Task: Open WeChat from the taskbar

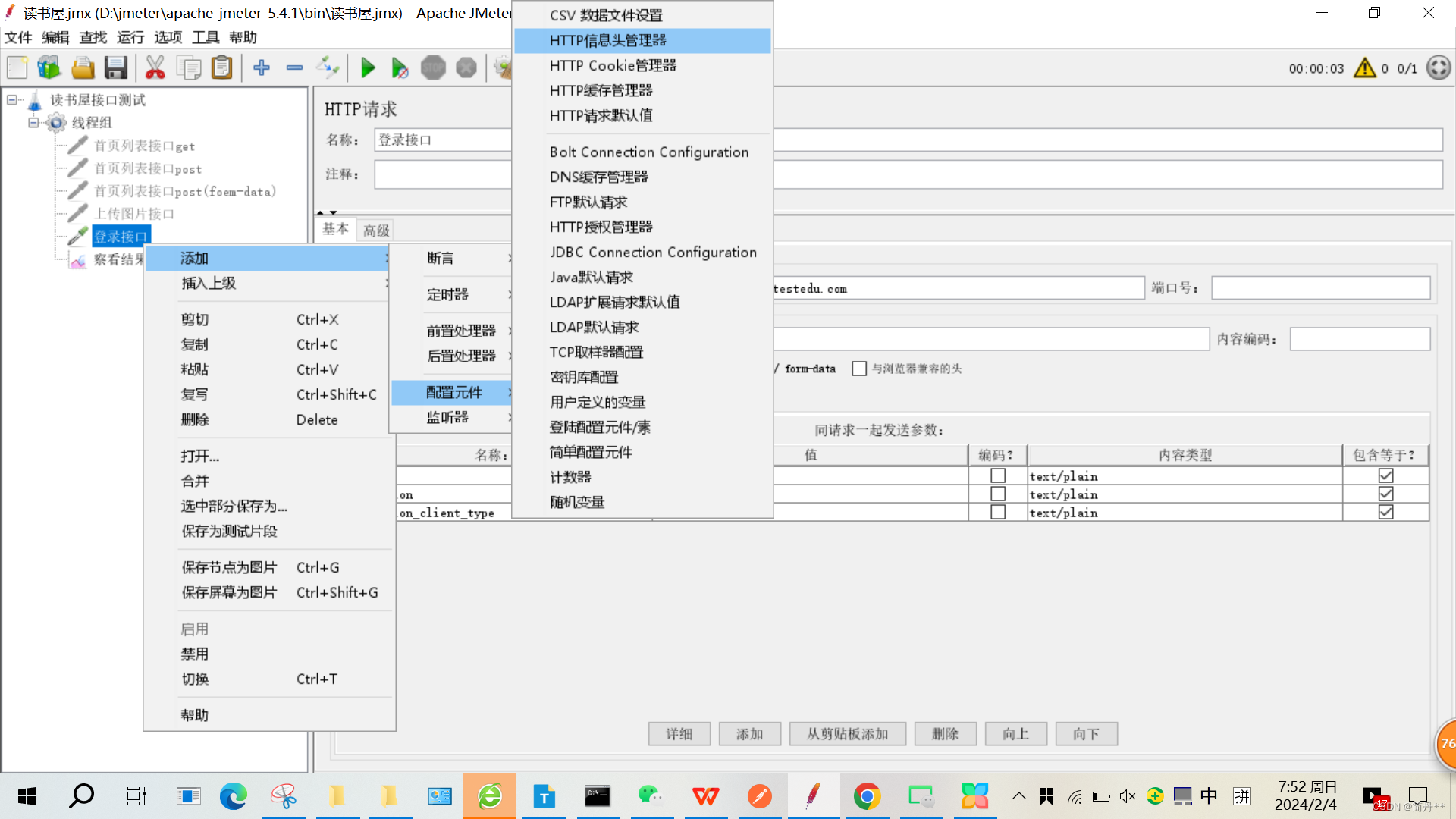Action: 650,796
